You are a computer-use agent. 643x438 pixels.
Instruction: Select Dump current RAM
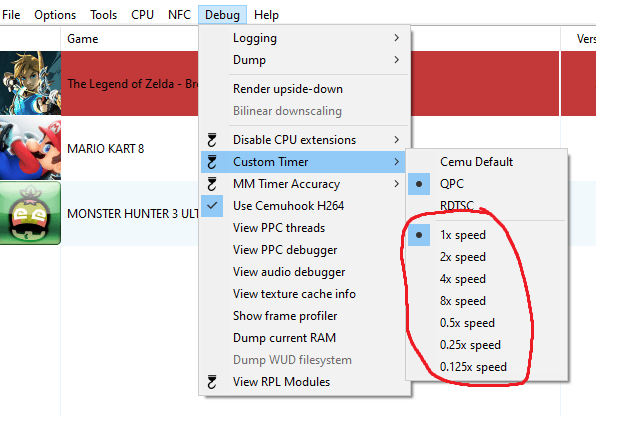tap(305, 338)
